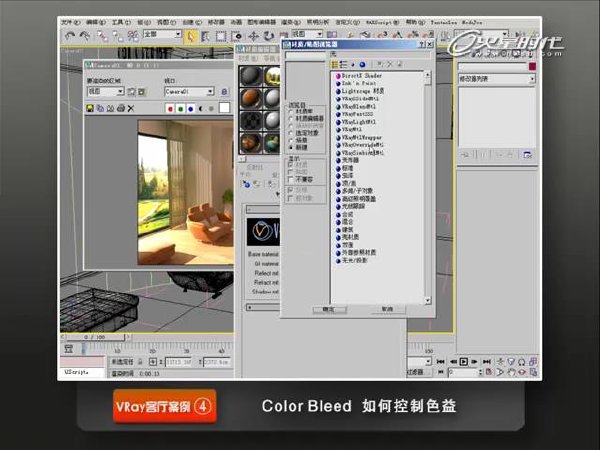Switch material browser to large icons view
The image size is (600, 450).
pyautogui.click(x=362, y=64)
